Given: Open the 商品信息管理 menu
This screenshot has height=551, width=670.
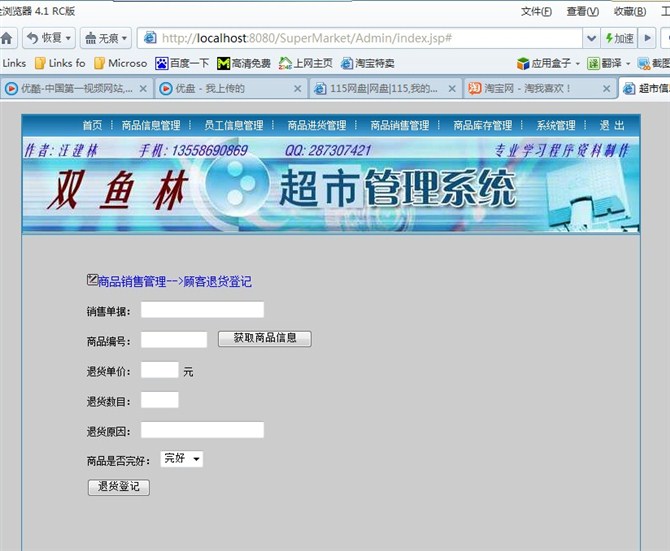Looking at the screenshot, I should point(151,126).
